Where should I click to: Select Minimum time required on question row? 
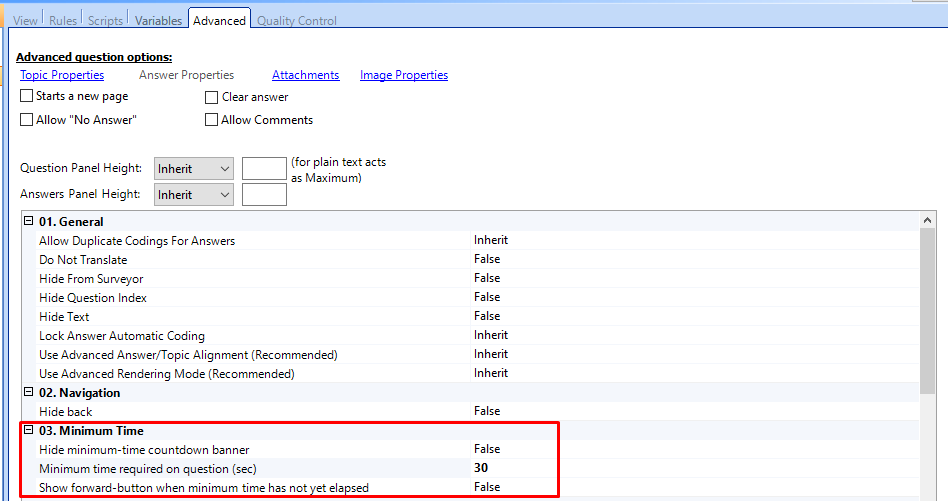478,468
